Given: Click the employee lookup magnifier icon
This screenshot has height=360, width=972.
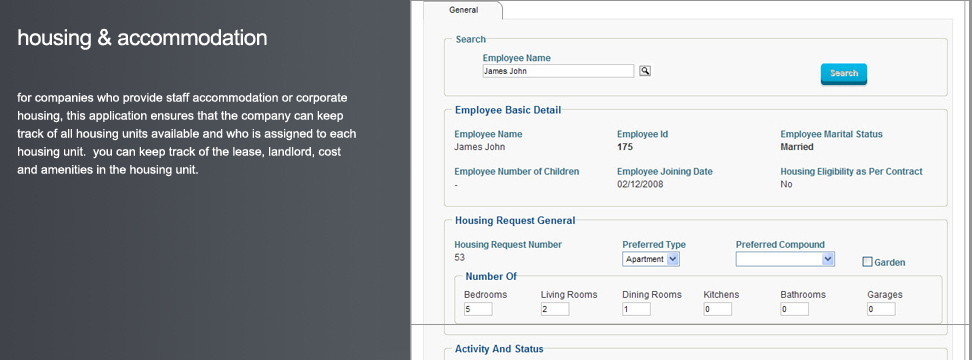Looking at the screenshot, I should pyautogui.click(x=645, y=71).
